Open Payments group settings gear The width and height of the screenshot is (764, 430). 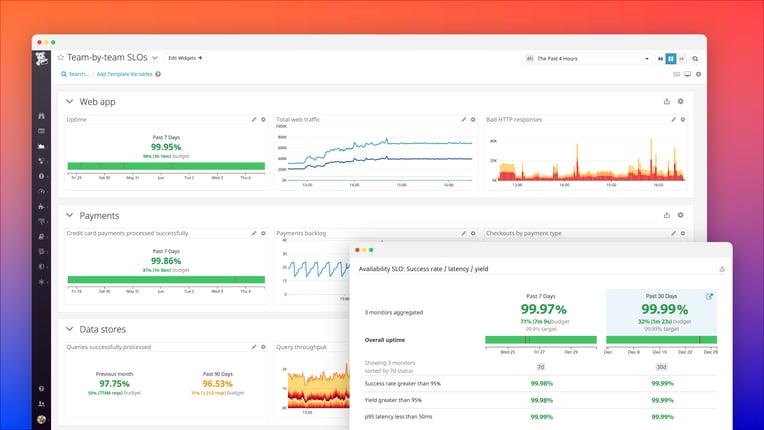coord(680,215)
